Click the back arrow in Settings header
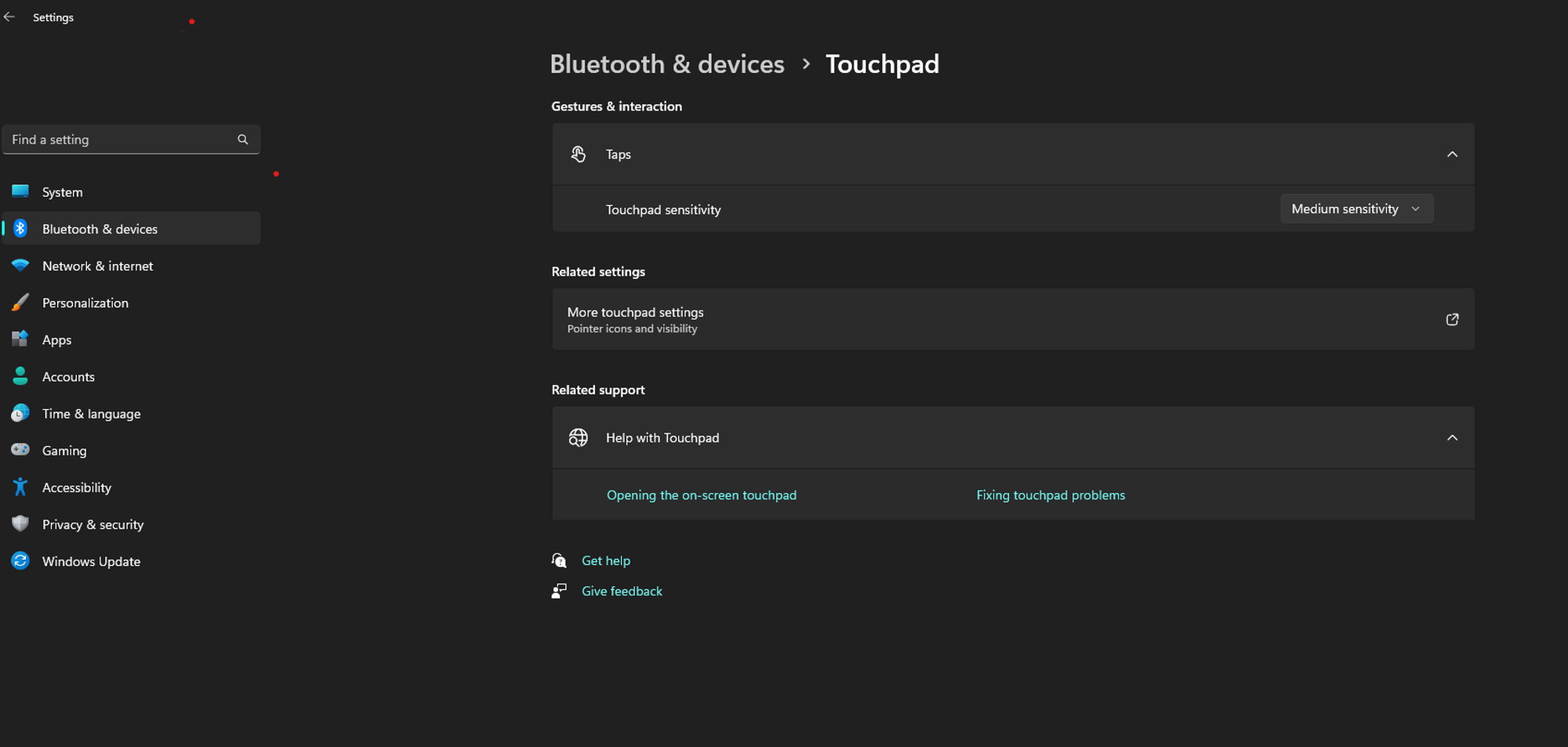The width and height of the screenshot is (1568, 747). (9, 16)
